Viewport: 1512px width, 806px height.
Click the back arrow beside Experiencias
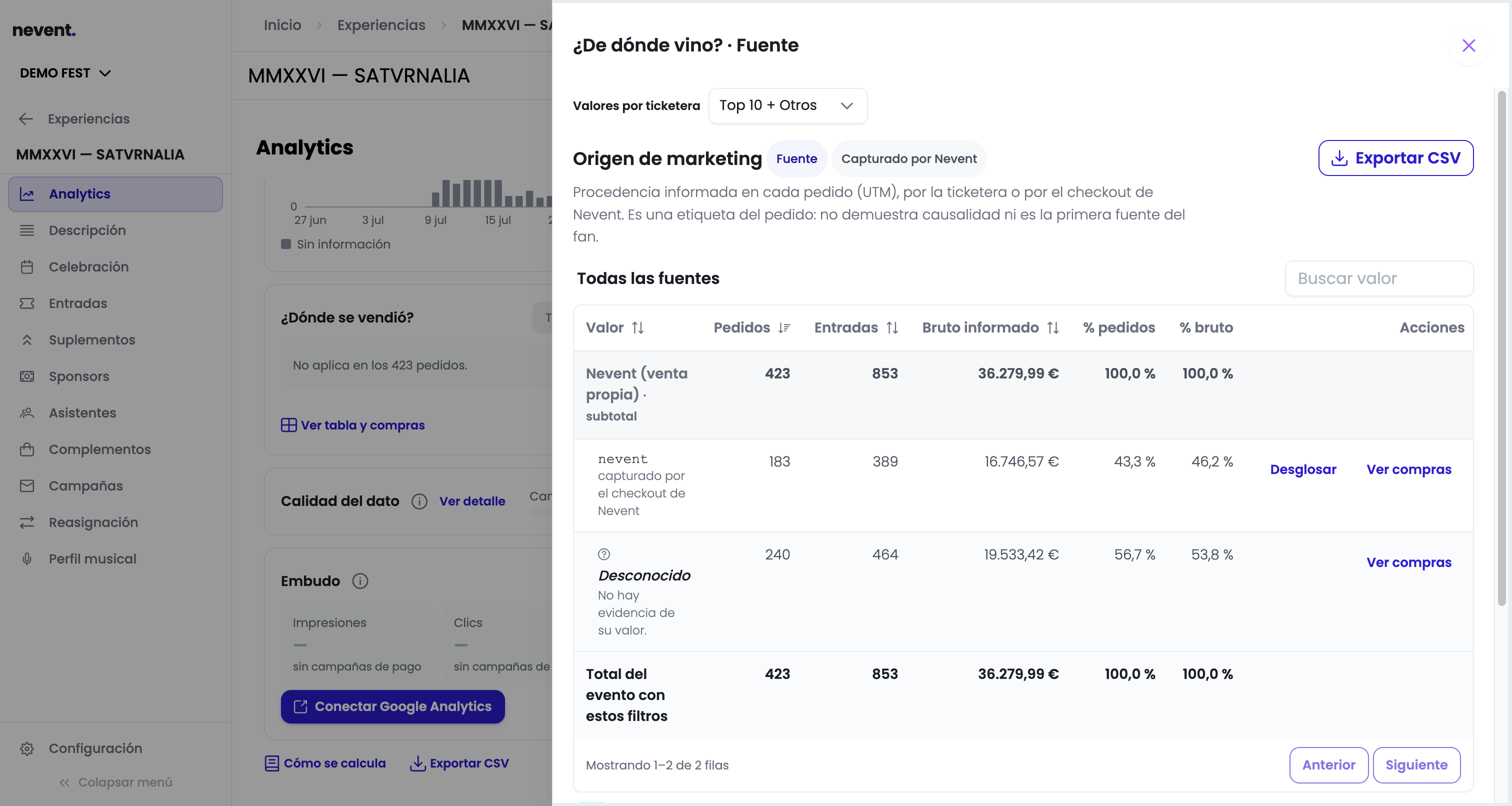tap(26, 118)
